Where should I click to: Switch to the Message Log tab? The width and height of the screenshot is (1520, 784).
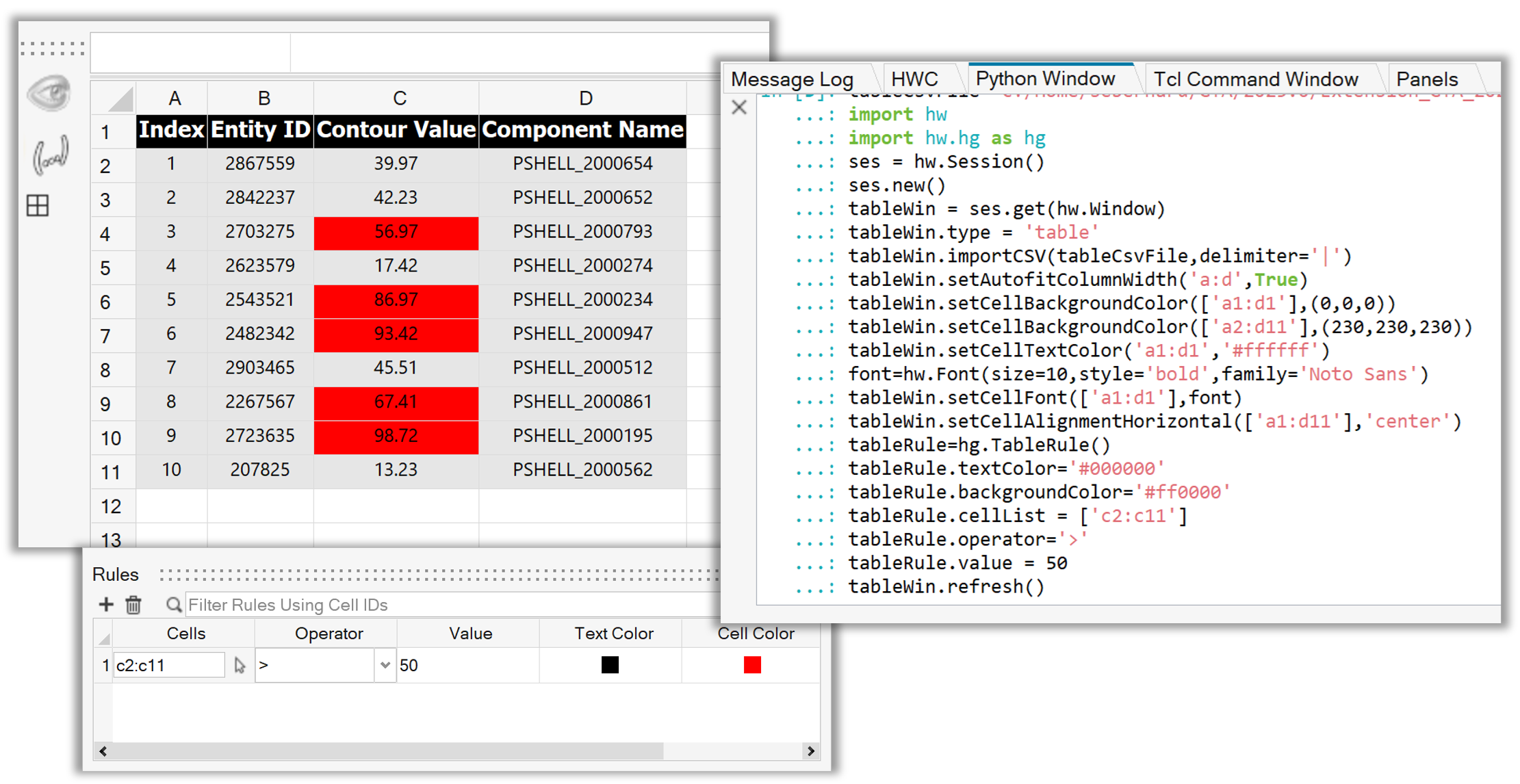click(x=792, y=79)
